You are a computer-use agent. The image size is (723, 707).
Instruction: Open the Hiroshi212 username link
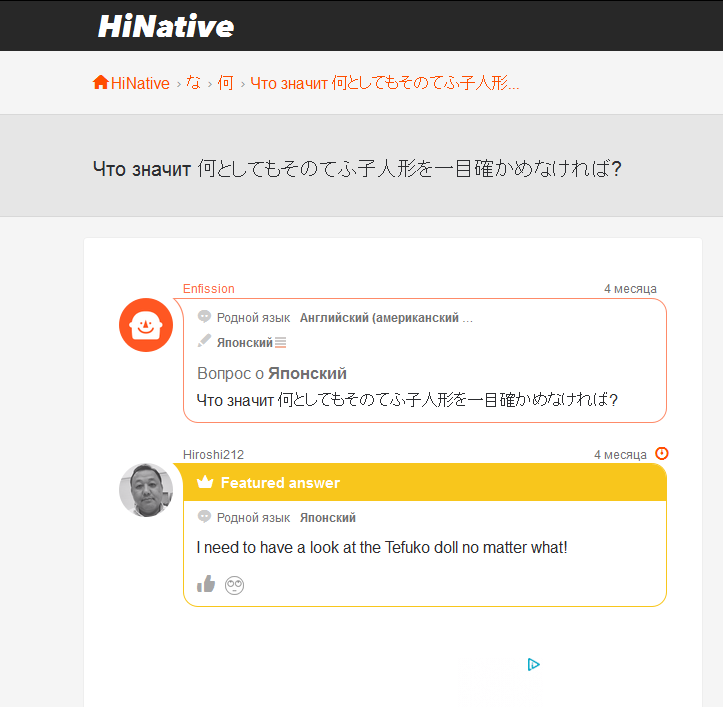point(213,455)
